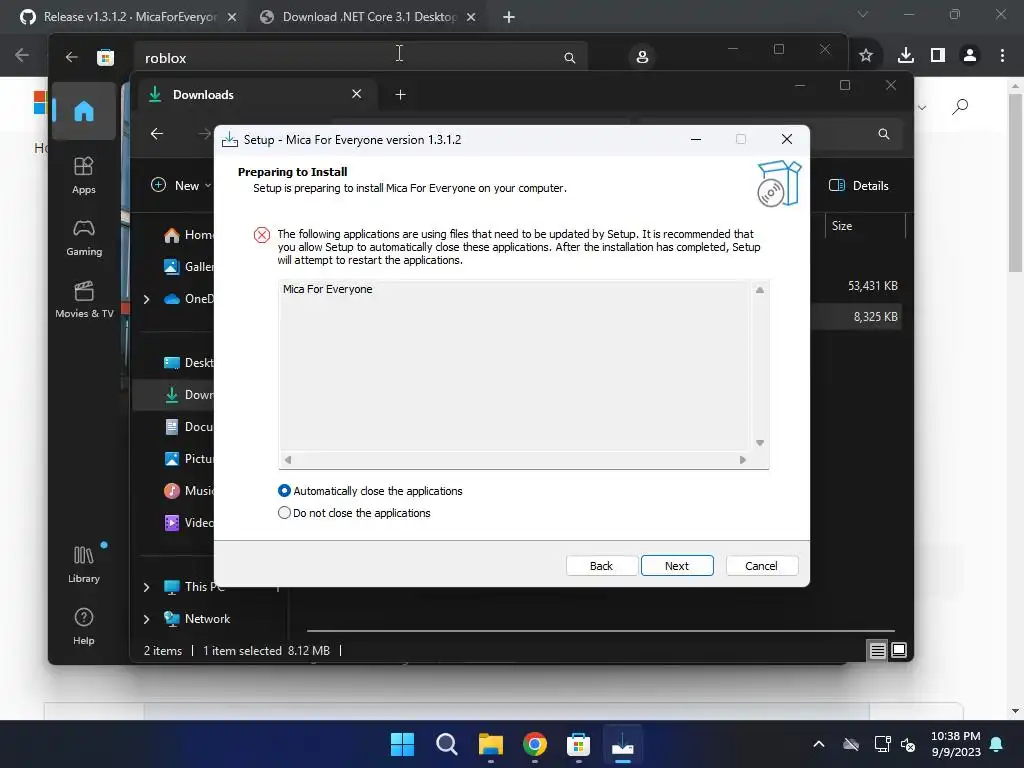Click the Next button in Setup
Screen dimensions: 1024x768
pyautogui.click(x=677, y=566)
